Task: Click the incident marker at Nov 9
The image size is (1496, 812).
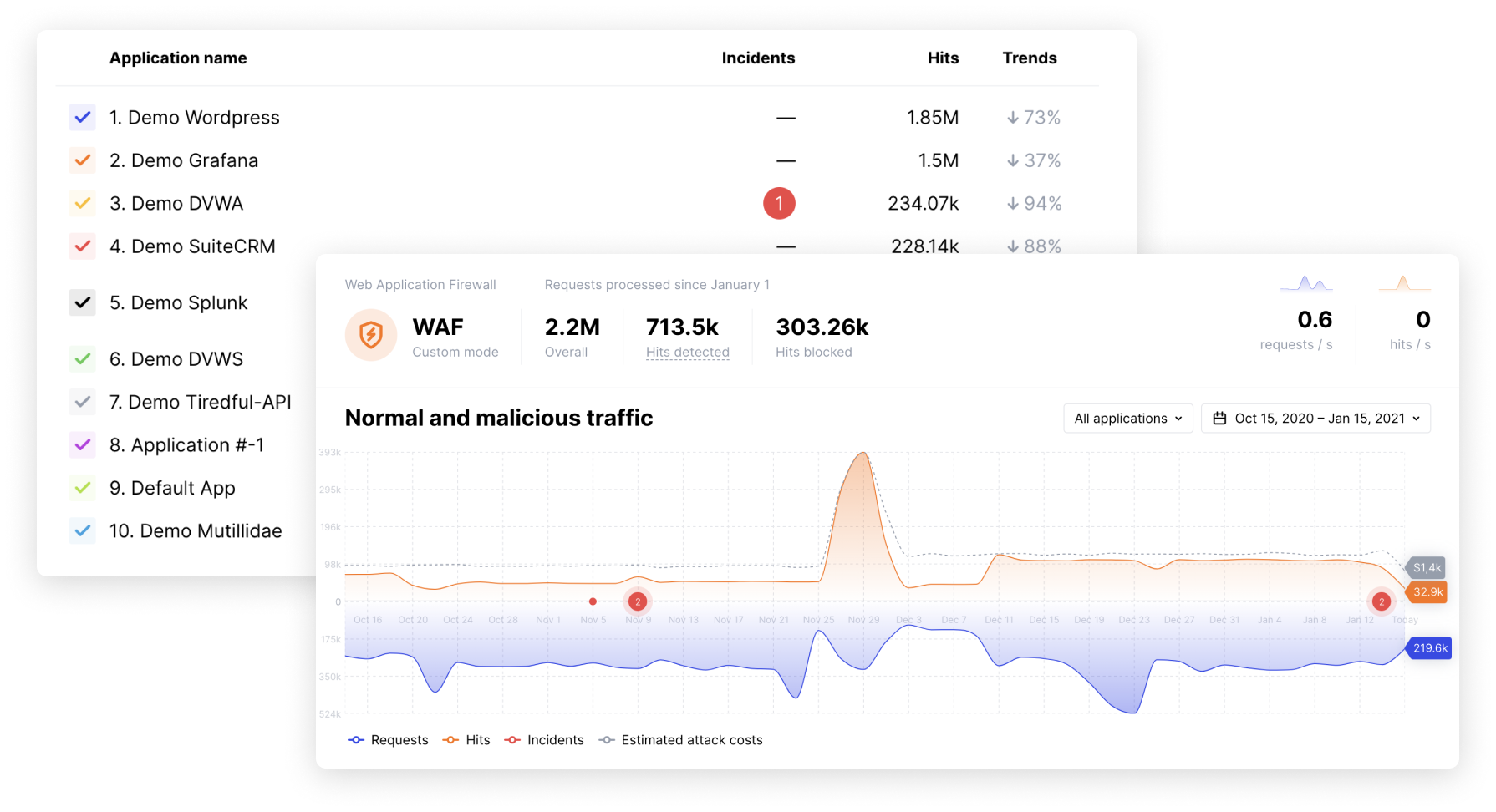Action: coord(638,601)
